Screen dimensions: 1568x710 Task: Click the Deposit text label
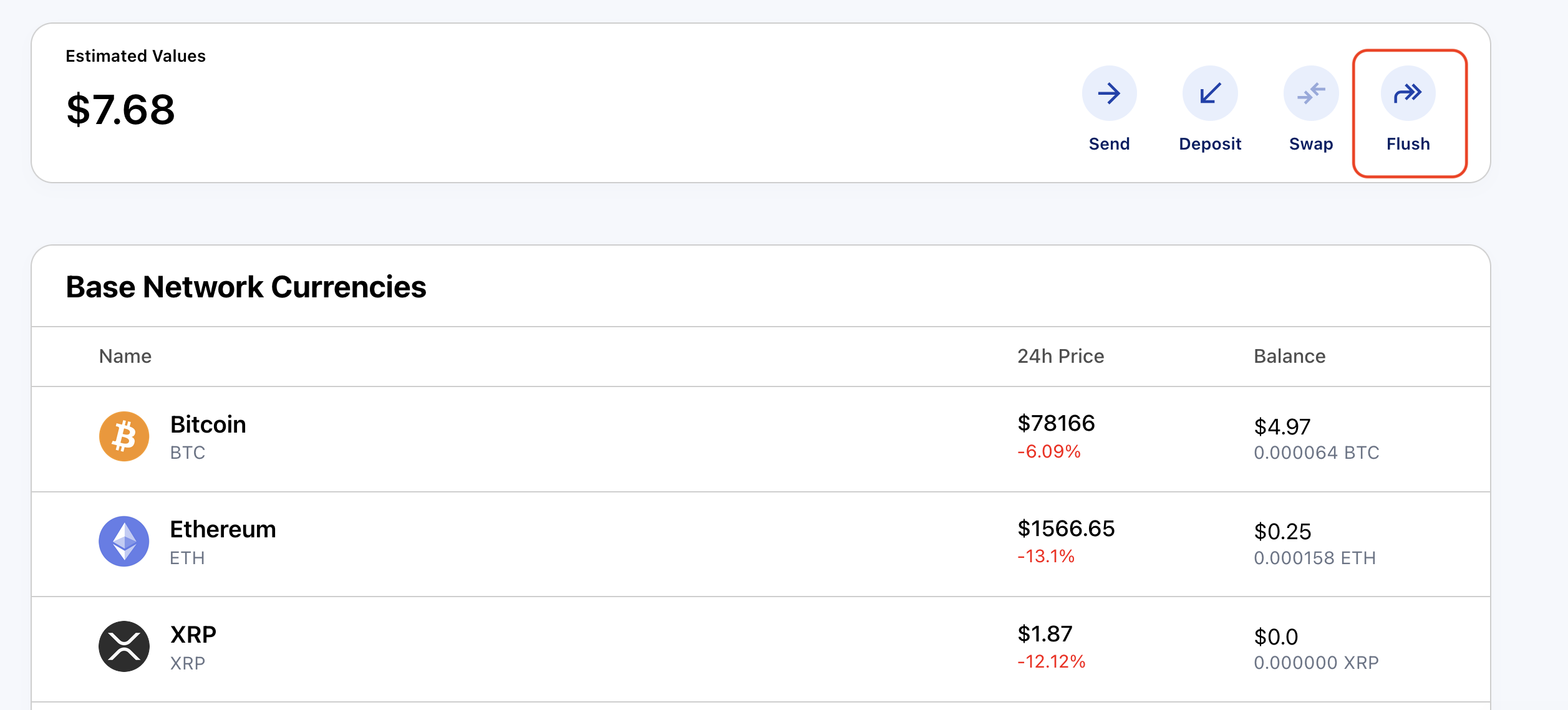1210,144
